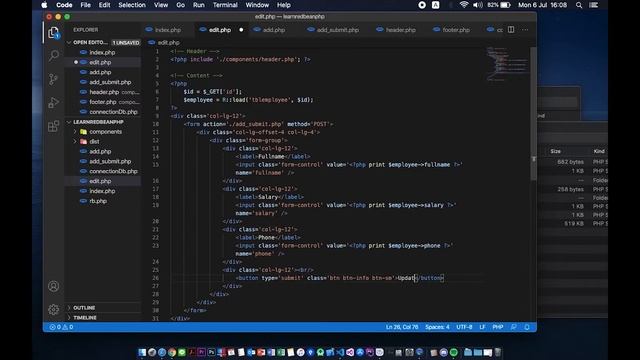Open the Search view in activity bar
The image size is (640, 360).
tap(53, 55)
